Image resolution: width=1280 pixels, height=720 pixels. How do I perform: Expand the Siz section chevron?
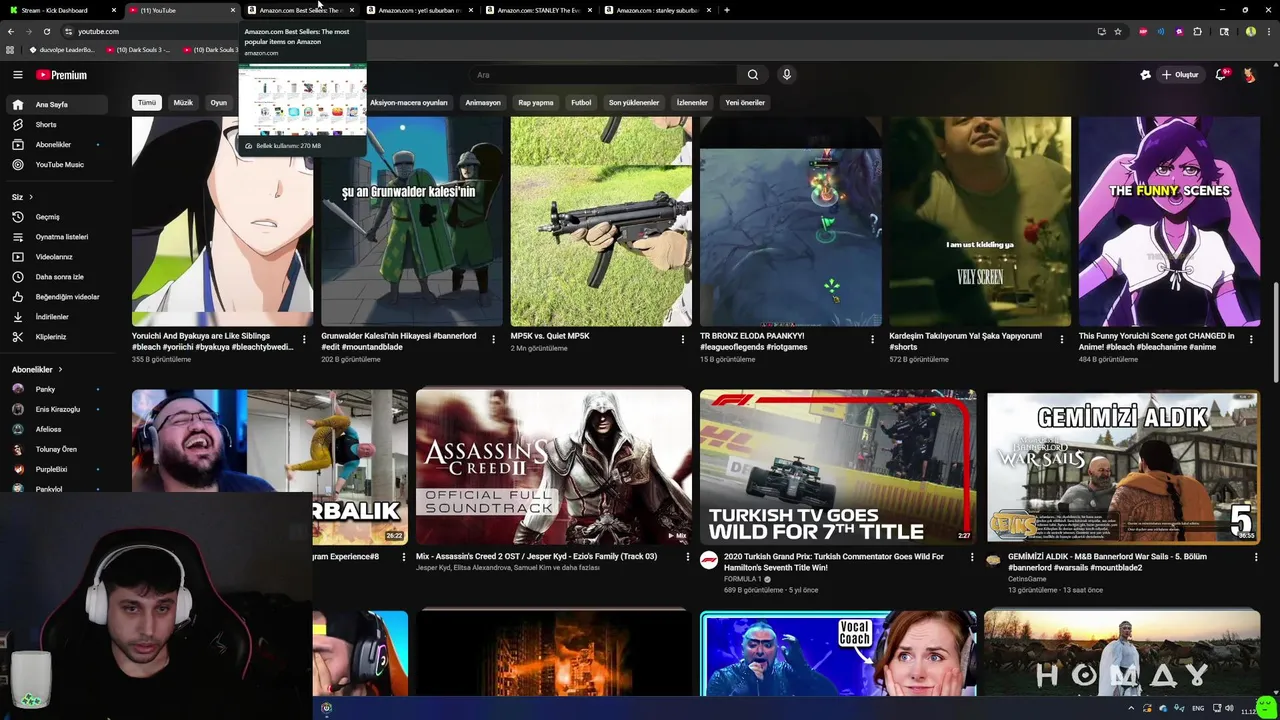click(31, 197)
